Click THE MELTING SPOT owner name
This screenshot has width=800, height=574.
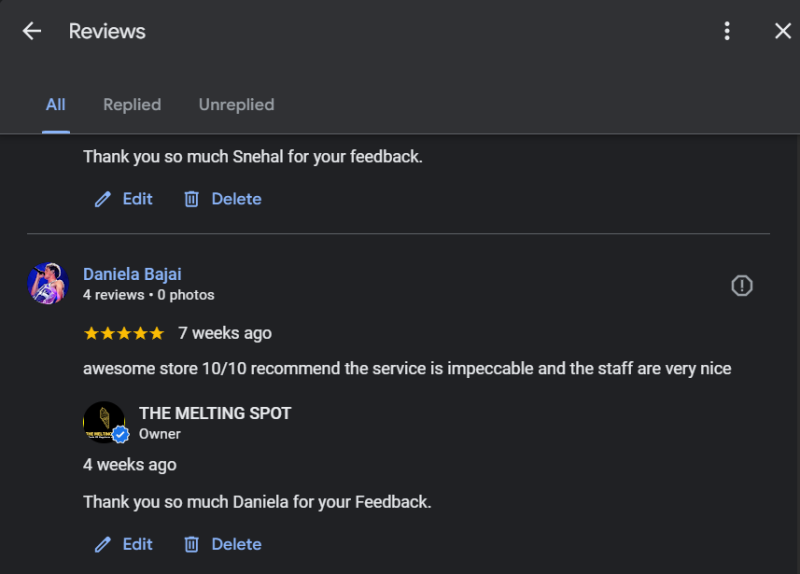click(x=215, y=413)
